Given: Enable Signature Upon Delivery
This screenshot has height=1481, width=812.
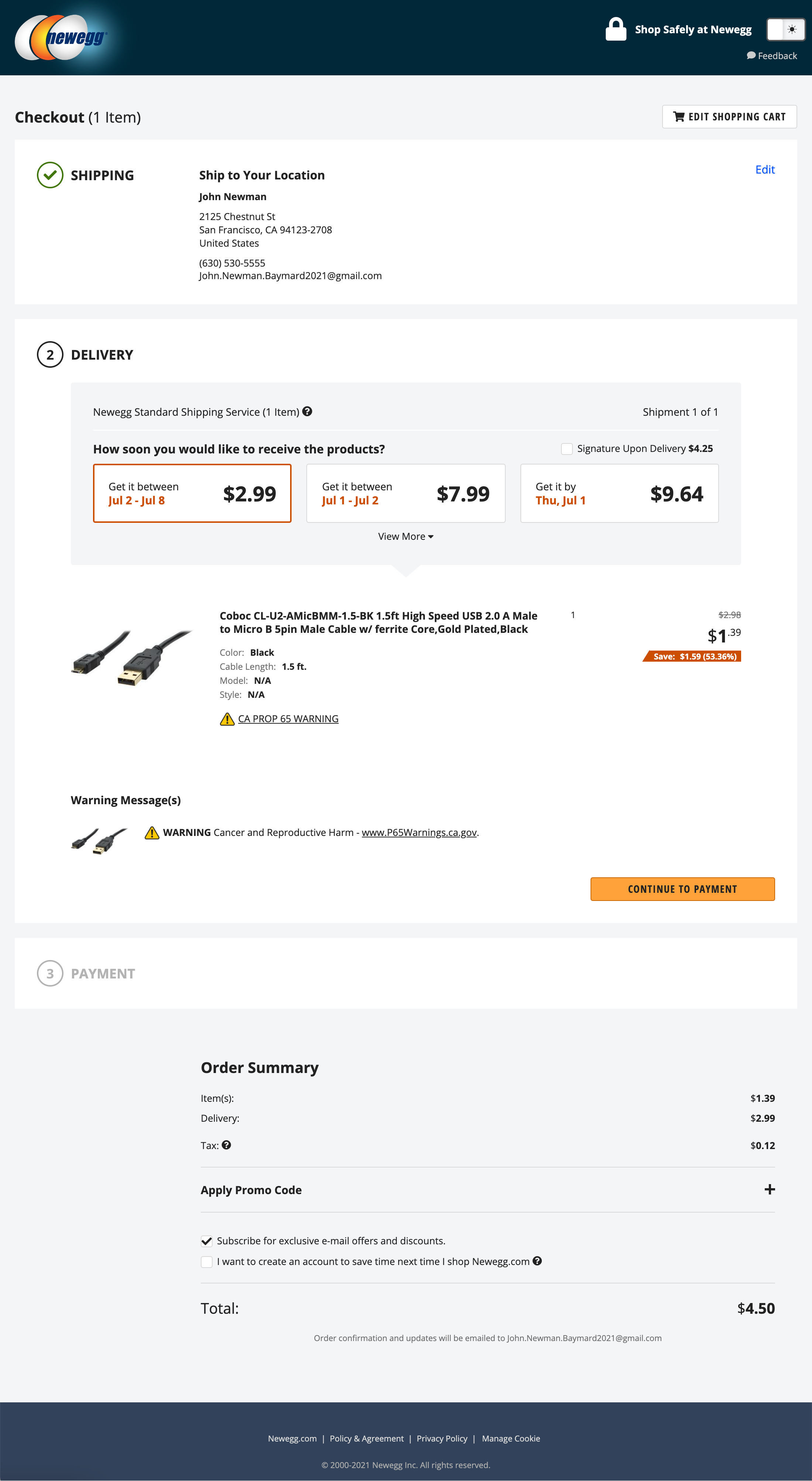Looking at the screenshot, I should (x=567, y=448).
